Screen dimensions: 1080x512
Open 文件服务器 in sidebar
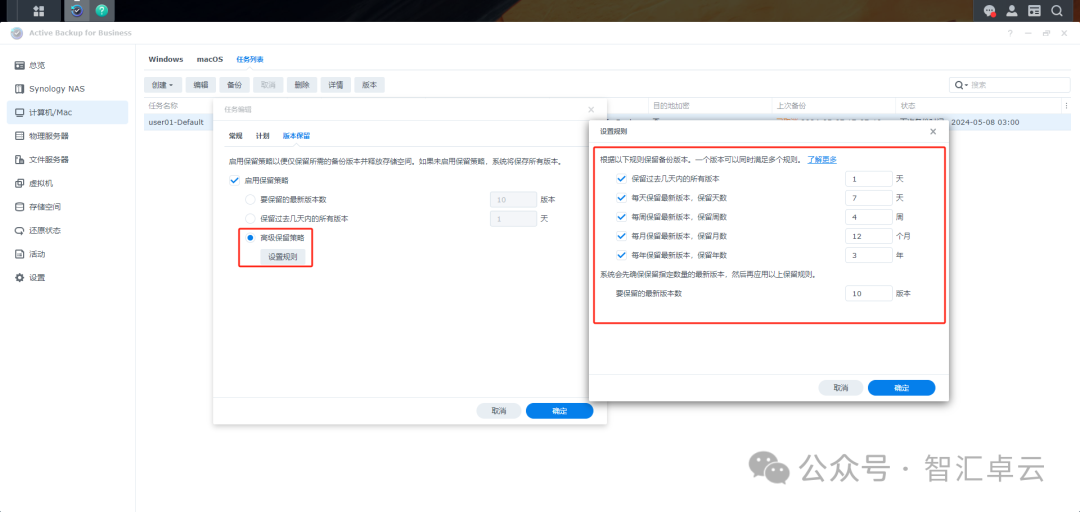(68, 159)
